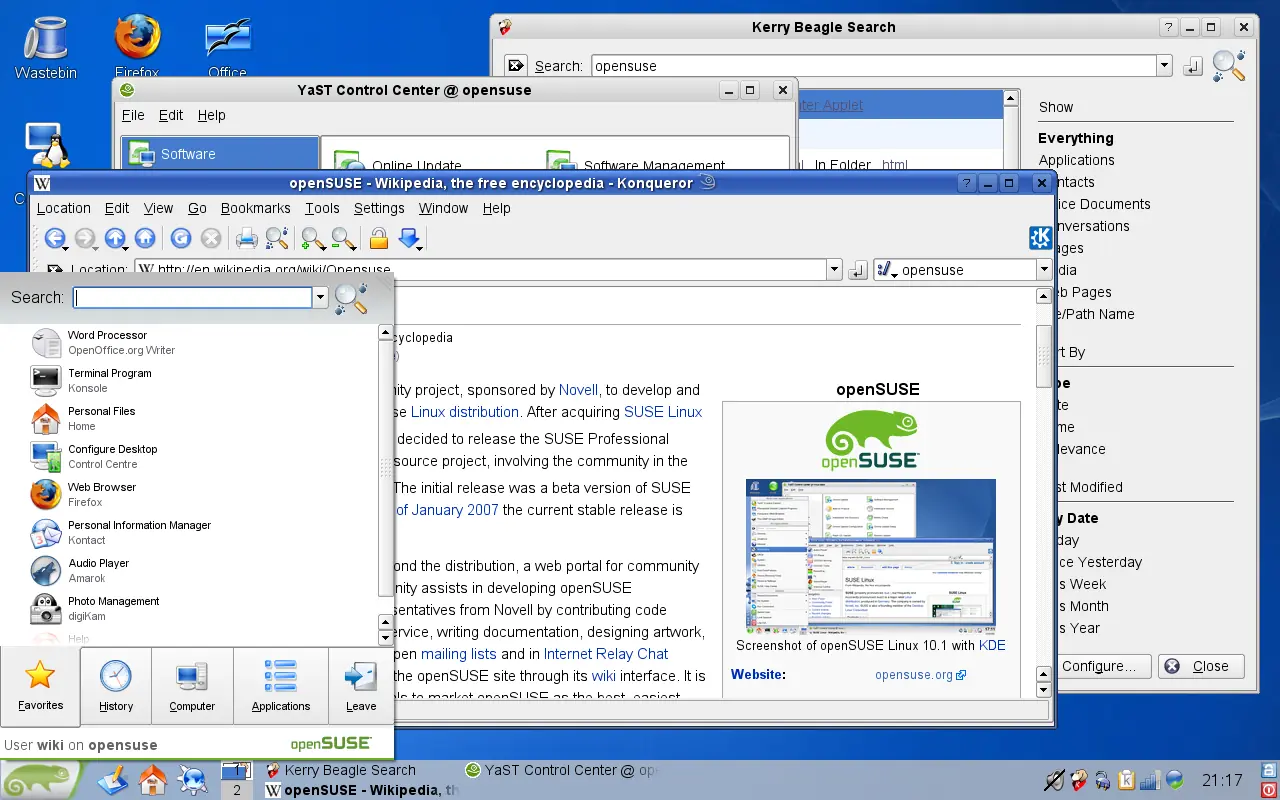
Task: Click the openSUSE gecko start menu button
Action: (x=38, y=779)
